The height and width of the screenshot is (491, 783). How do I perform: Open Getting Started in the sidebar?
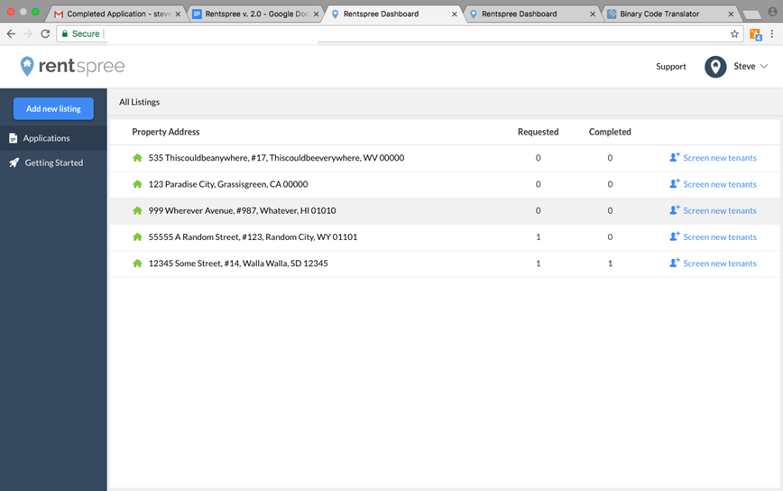click(54, 163)
